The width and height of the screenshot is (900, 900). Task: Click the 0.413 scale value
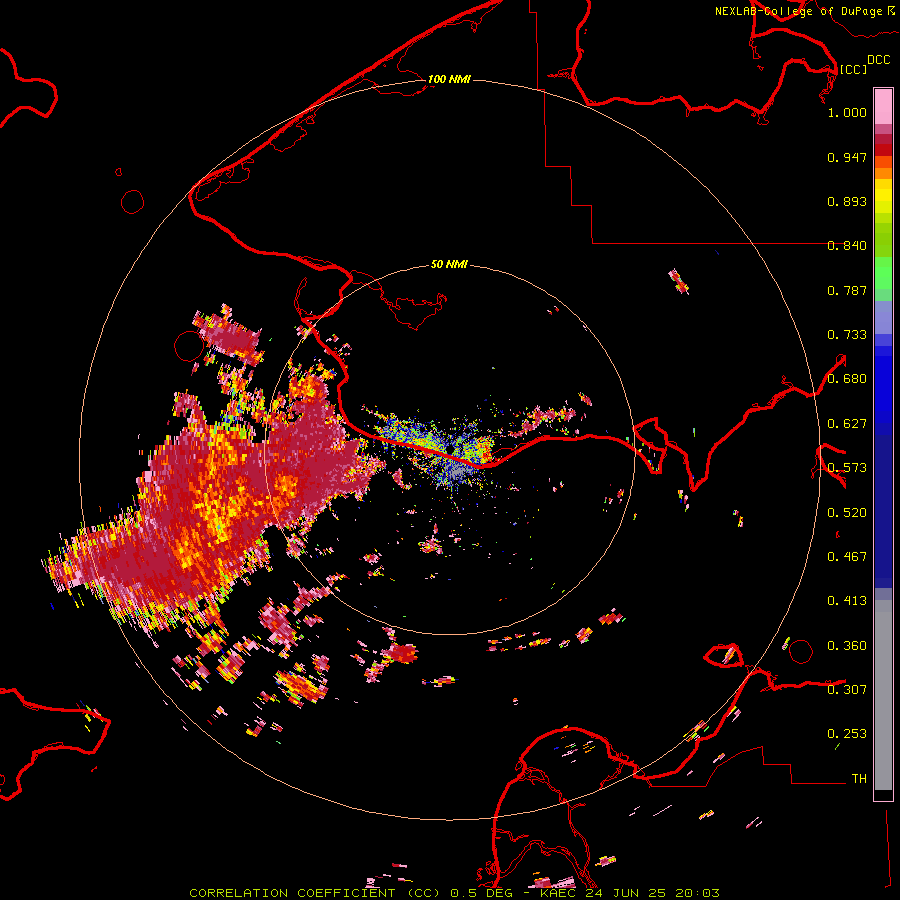847,601
